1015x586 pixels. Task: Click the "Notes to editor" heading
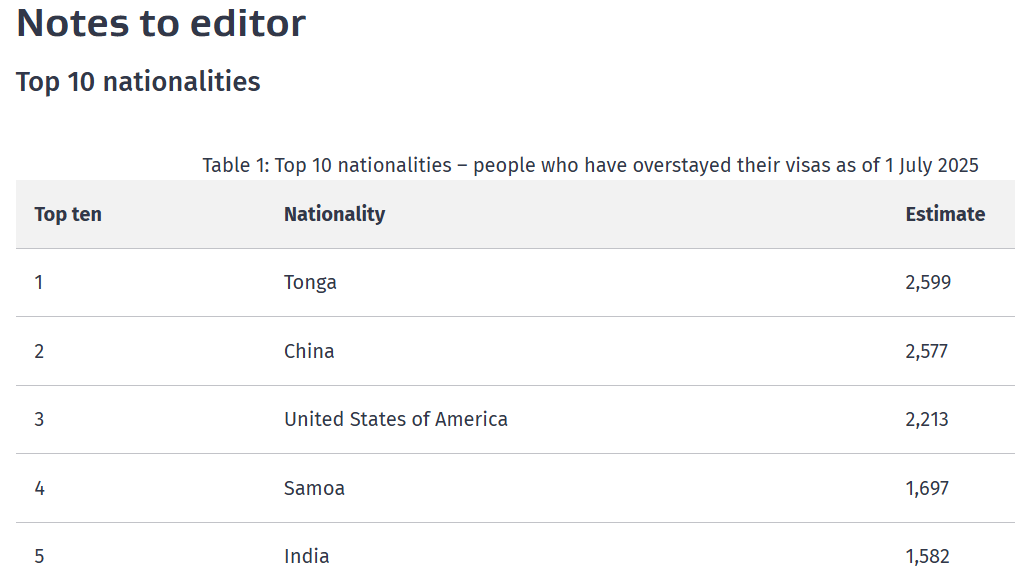pos(161,23)
